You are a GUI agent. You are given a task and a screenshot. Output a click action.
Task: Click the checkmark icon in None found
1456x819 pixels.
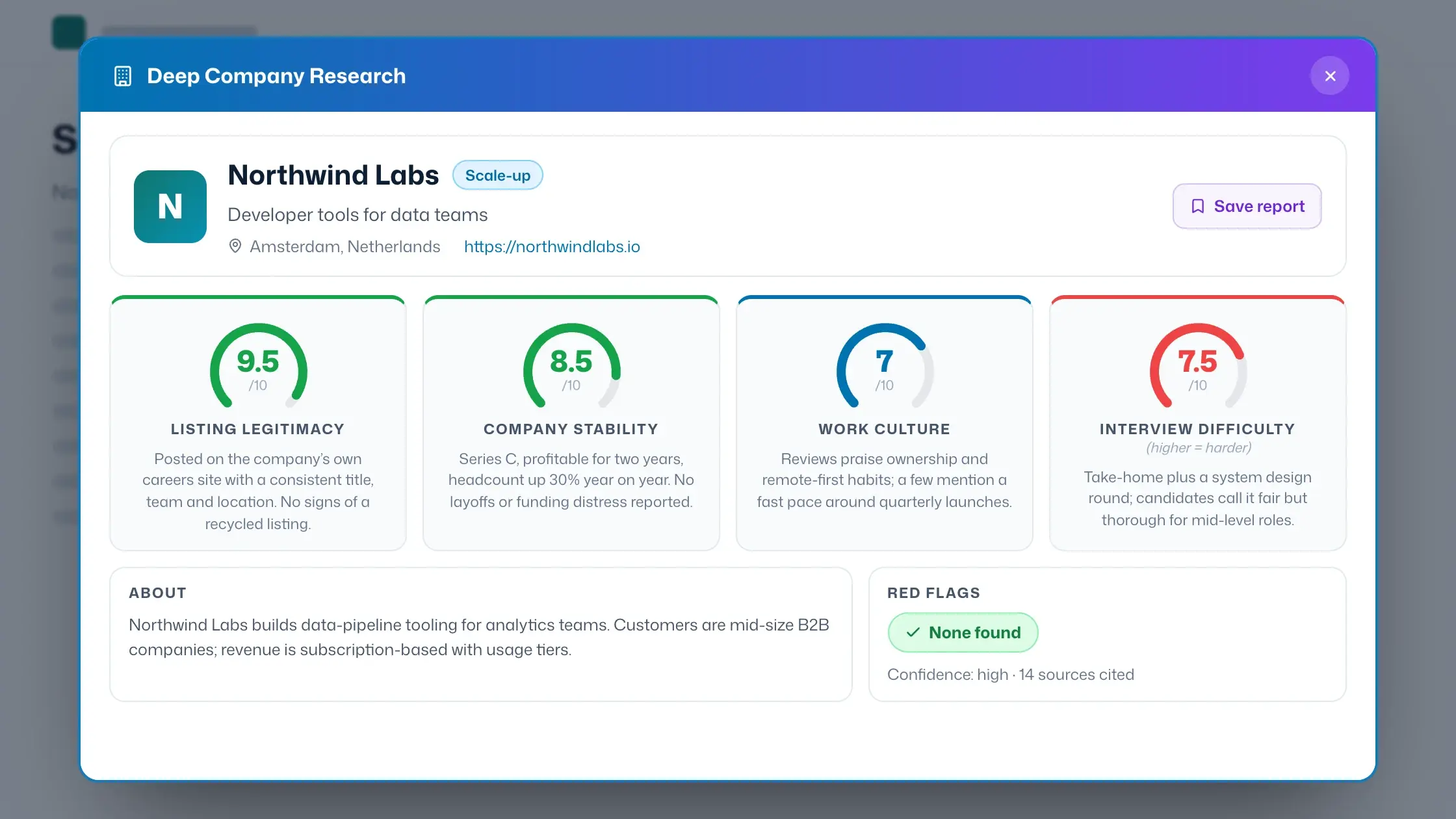click(913, 632)
